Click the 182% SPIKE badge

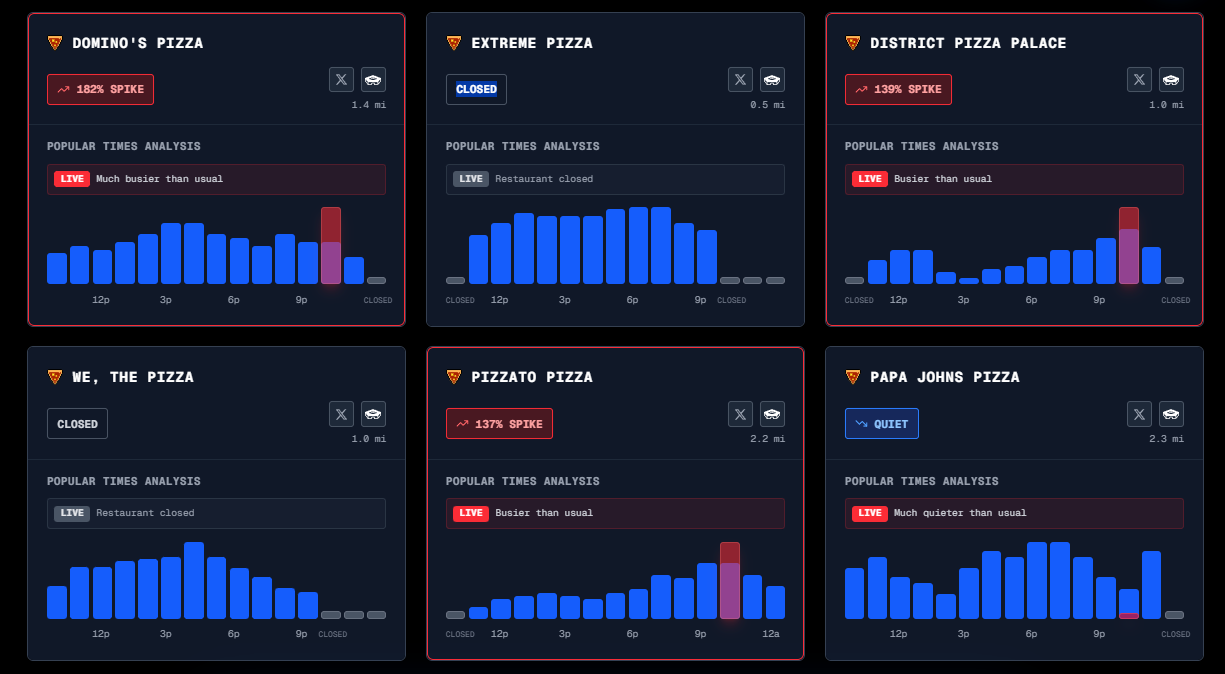pos(100,90)
